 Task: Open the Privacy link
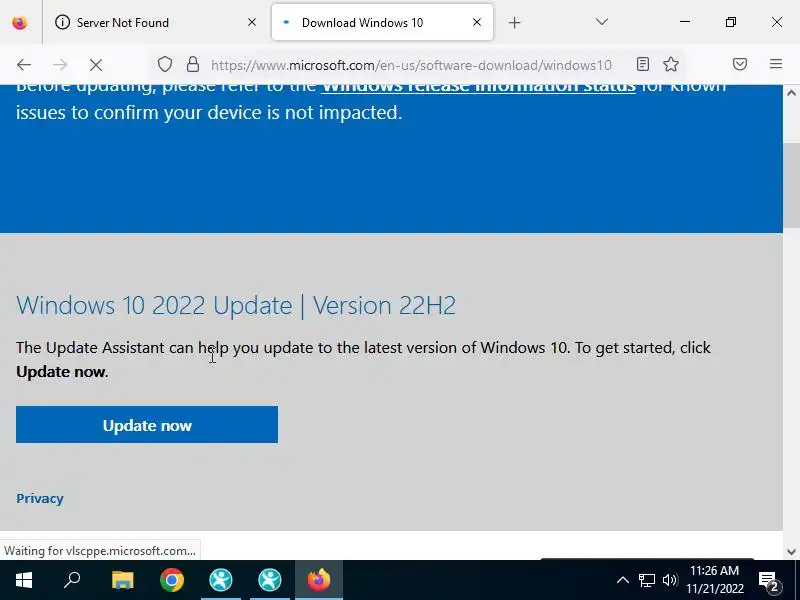(40, 498)
